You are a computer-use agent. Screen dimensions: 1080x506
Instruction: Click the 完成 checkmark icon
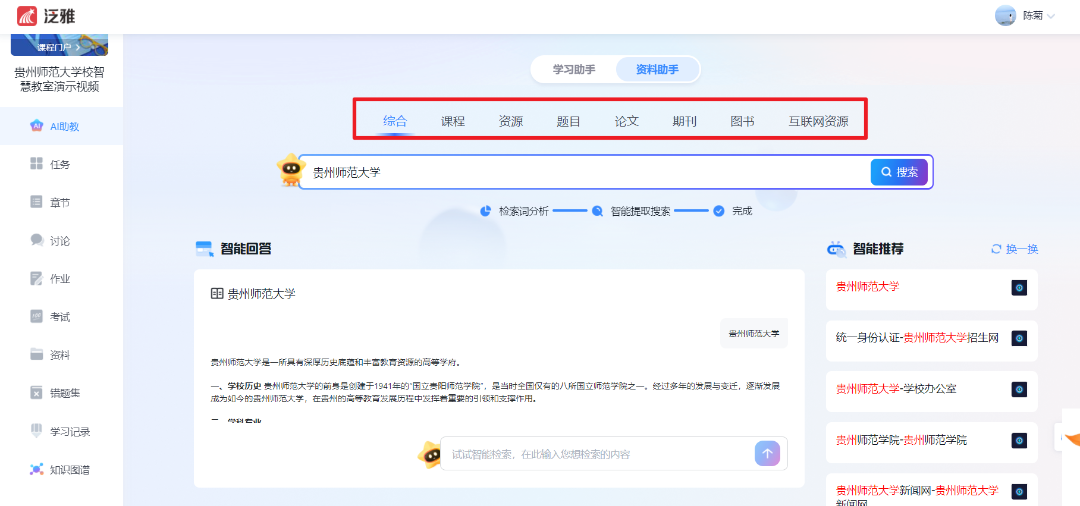coord(718,211)
